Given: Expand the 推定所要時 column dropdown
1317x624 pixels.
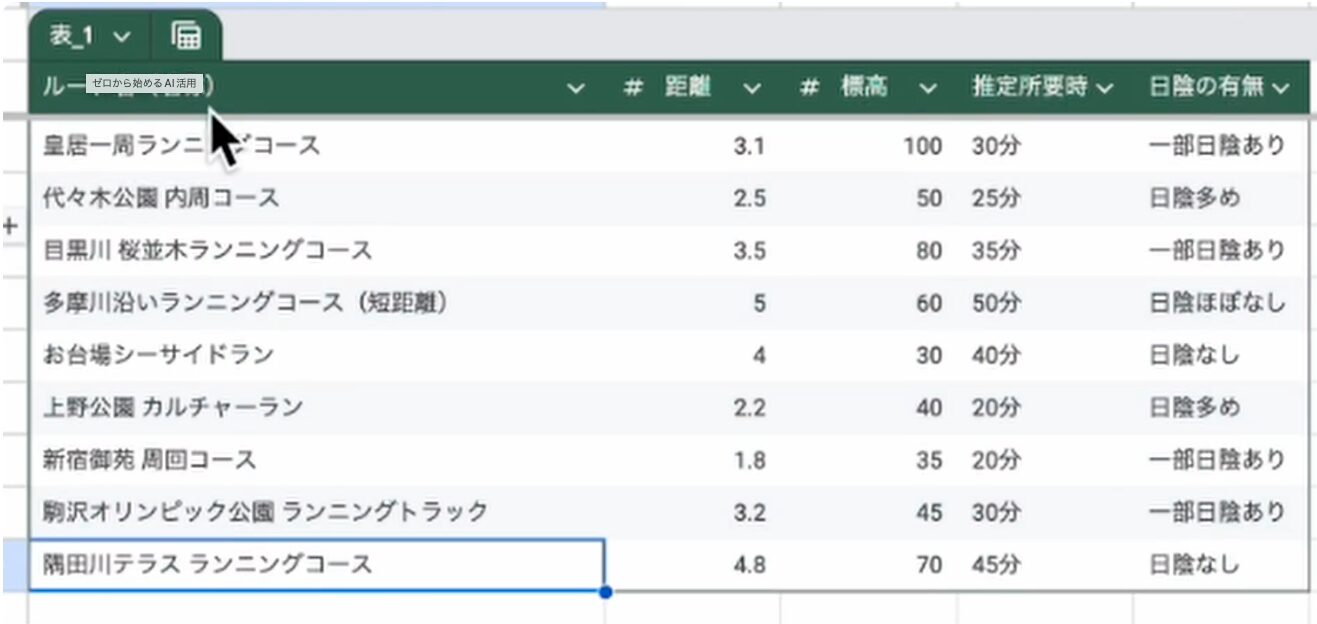Looking at the screenshot, I should pyautogui.click(x=1104, y=89).
